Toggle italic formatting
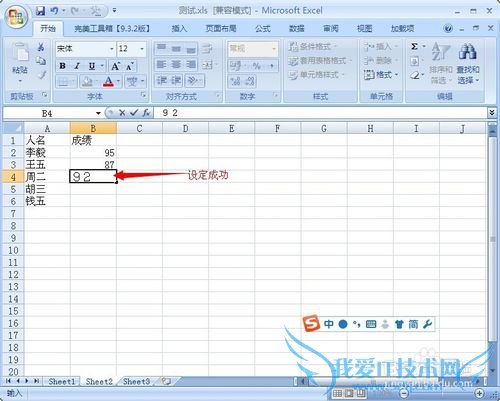 77,66
